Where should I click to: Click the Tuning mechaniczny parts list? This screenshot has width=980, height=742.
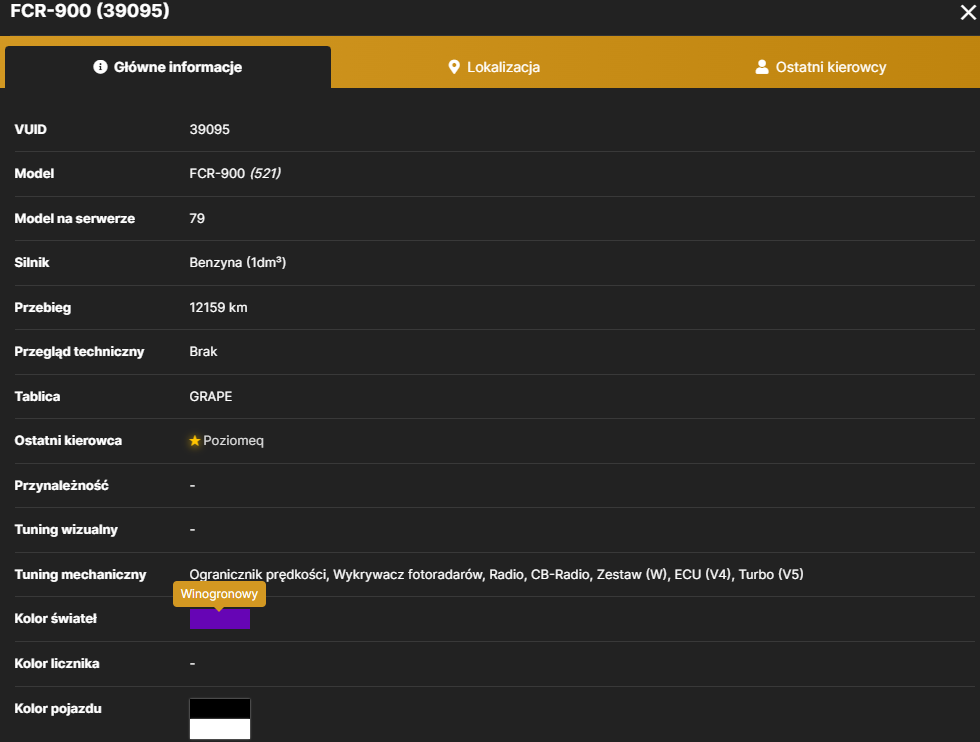pyautogui.click(x=496, y=574)
